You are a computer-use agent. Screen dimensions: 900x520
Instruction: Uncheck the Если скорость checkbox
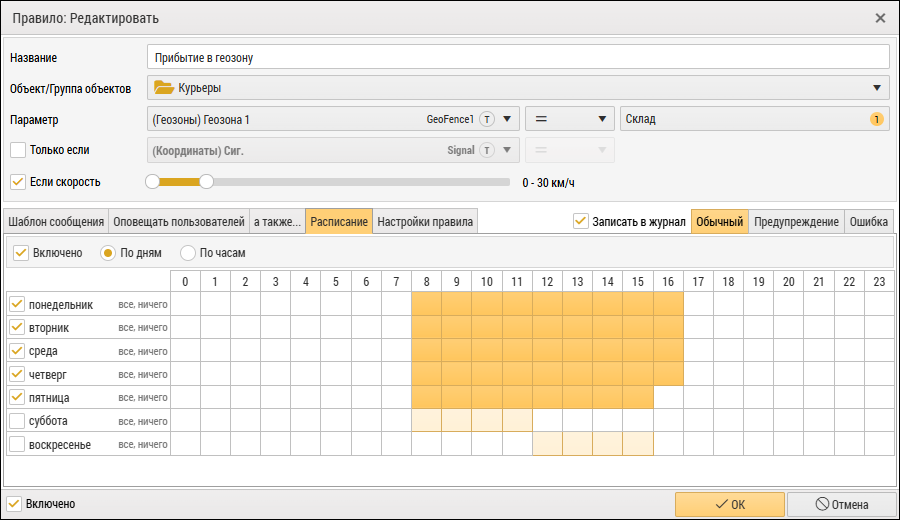(x=17, y=182)
